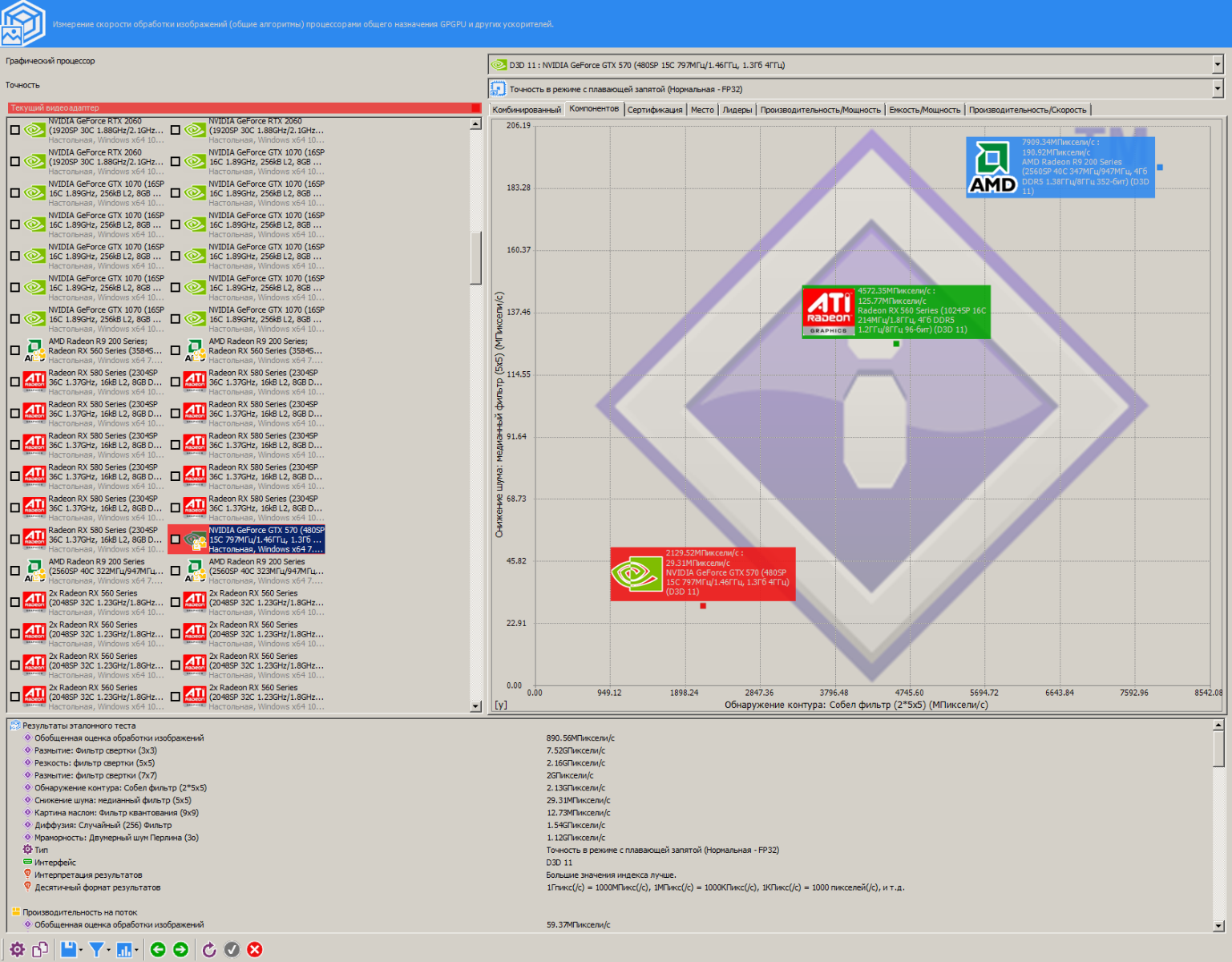
Task: Expand the FP32 precision mode dropdown
Action: pyautogui.click(x=1218, y=89)
